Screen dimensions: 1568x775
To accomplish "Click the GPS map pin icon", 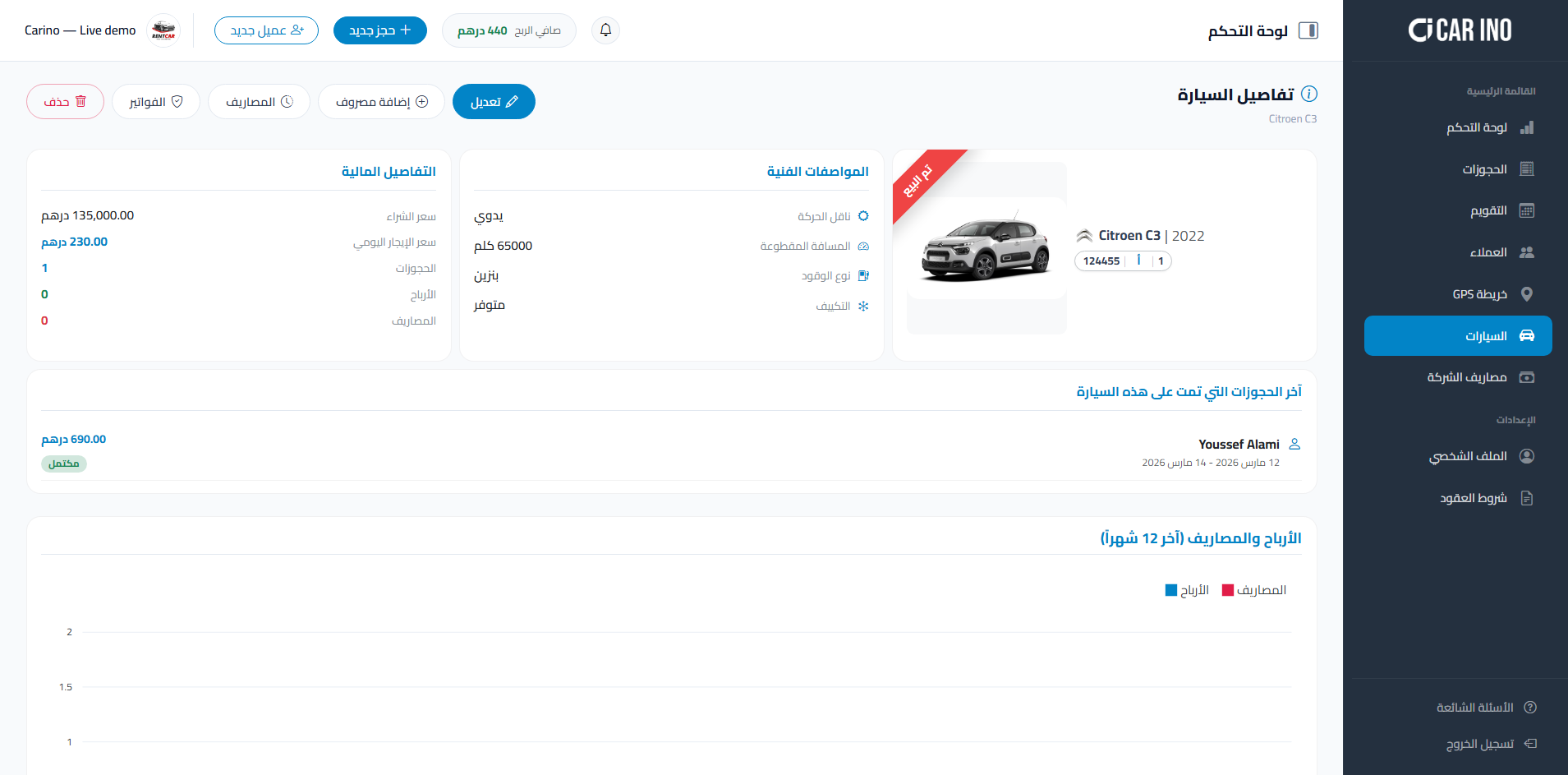I will pyautogui.click(x=1527, y=294).
